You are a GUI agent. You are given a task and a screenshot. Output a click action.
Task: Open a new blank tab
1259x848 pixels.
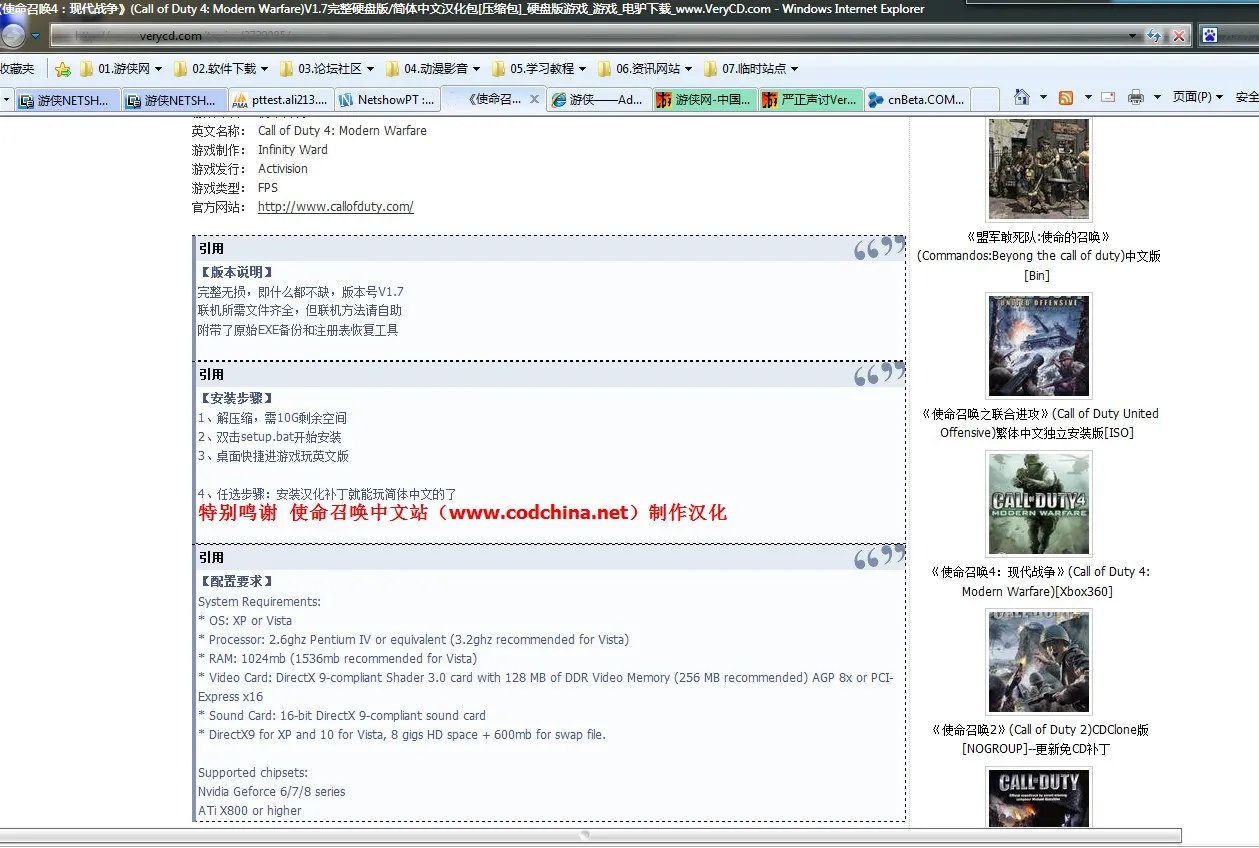click(x=985, y=99)
